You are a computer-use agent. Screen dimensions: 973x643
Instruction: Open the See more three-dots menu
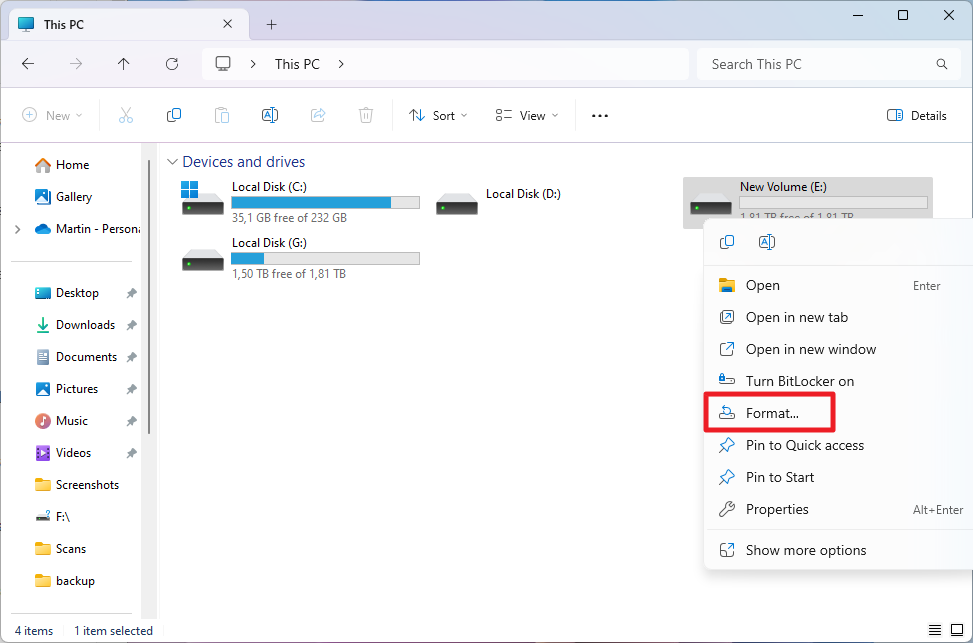point(599,115)
